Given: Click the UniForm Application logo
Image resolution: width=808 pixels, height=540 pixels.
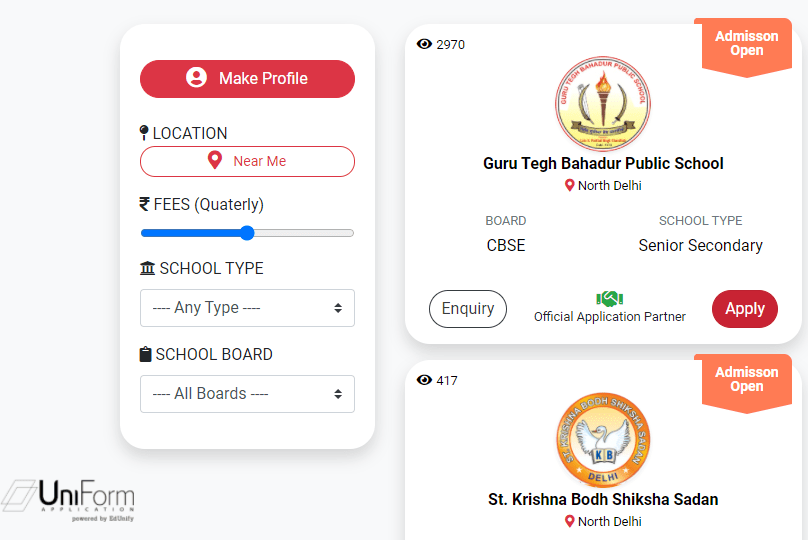Looking at the screenshot, I should pyautogui.click(x=69, y=500).
